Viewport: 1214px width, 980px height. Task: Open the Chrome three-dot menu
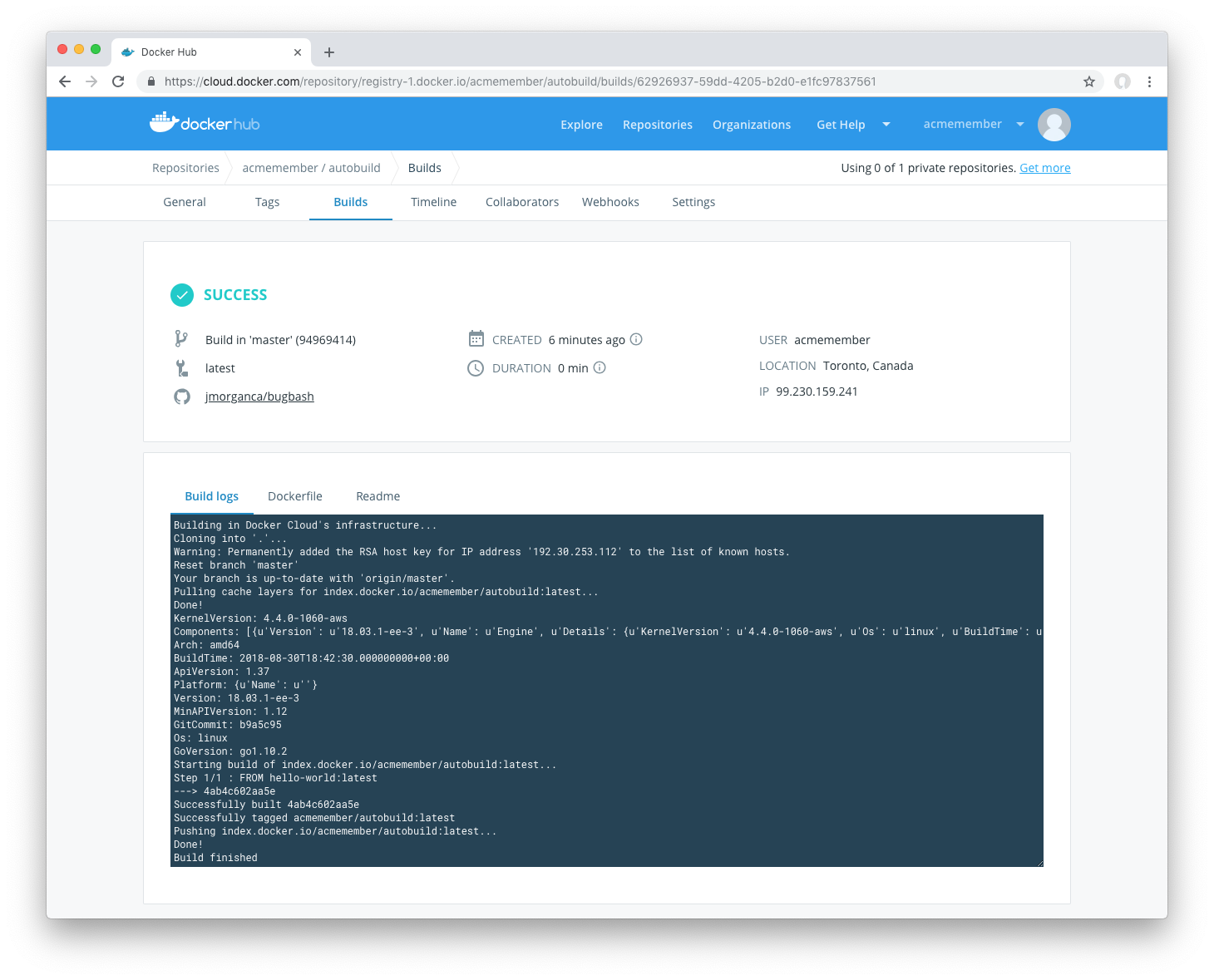[x=1149, y=81]
